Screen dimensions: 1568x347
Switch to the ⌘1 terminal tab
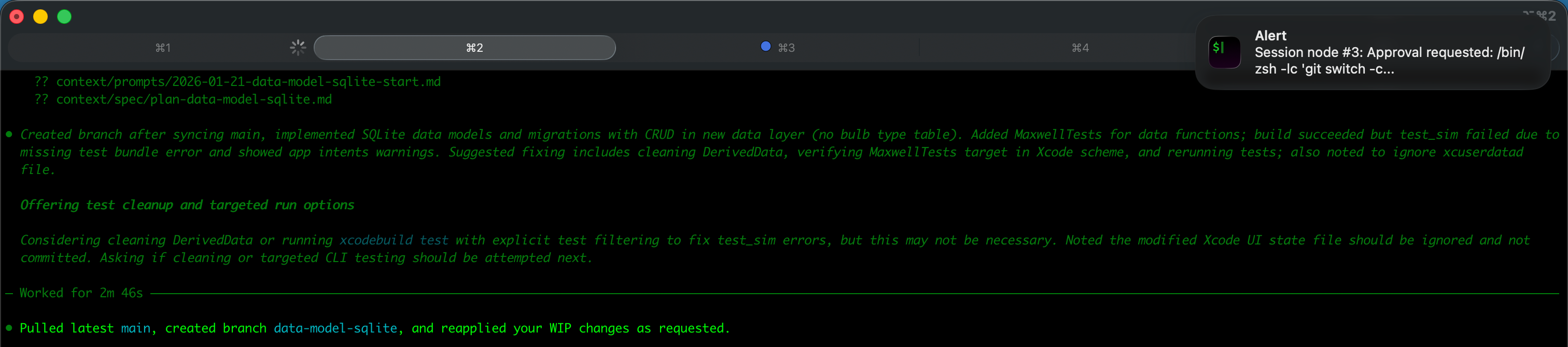(x=162, y=48)
